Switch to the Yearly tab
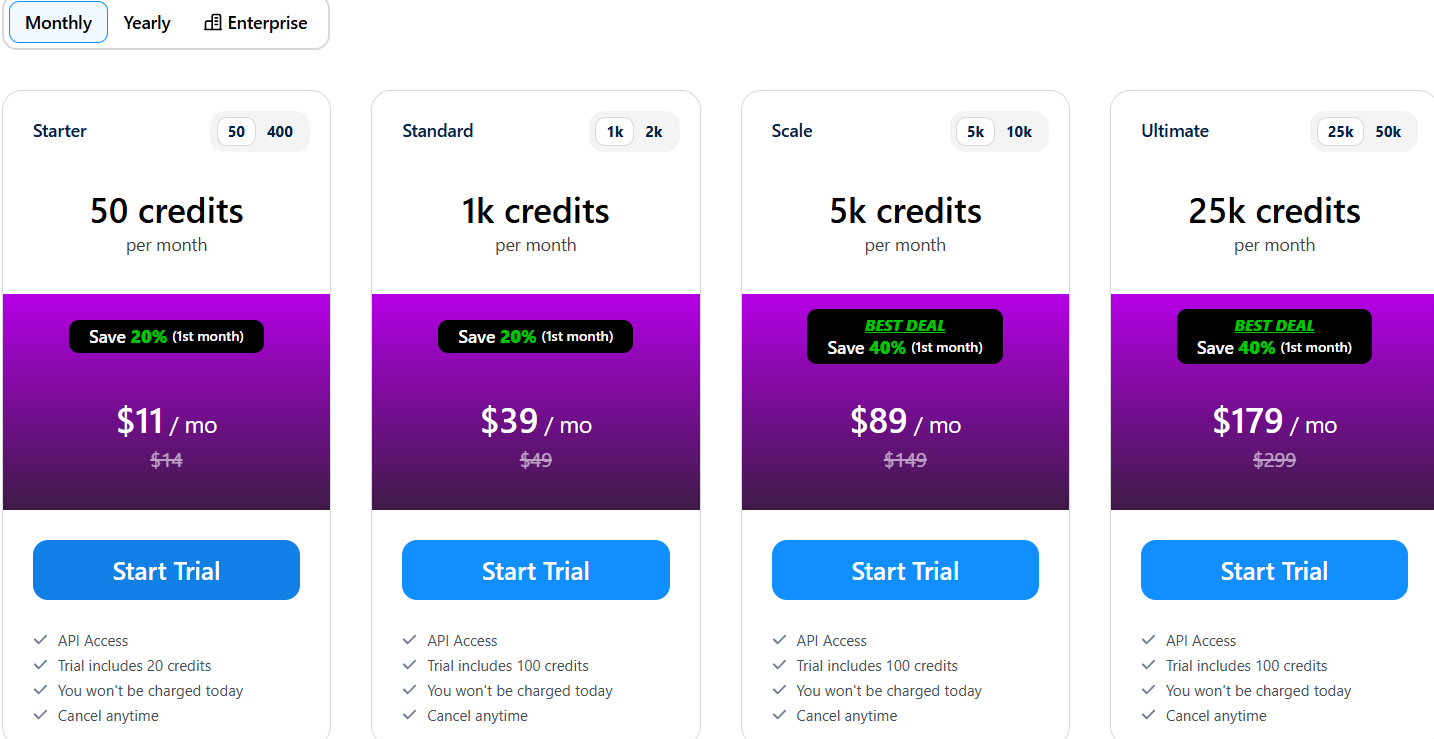Image resolution: width=1434 pixels, height=739 pixels. pyautogui.click(x=146, y=22)
